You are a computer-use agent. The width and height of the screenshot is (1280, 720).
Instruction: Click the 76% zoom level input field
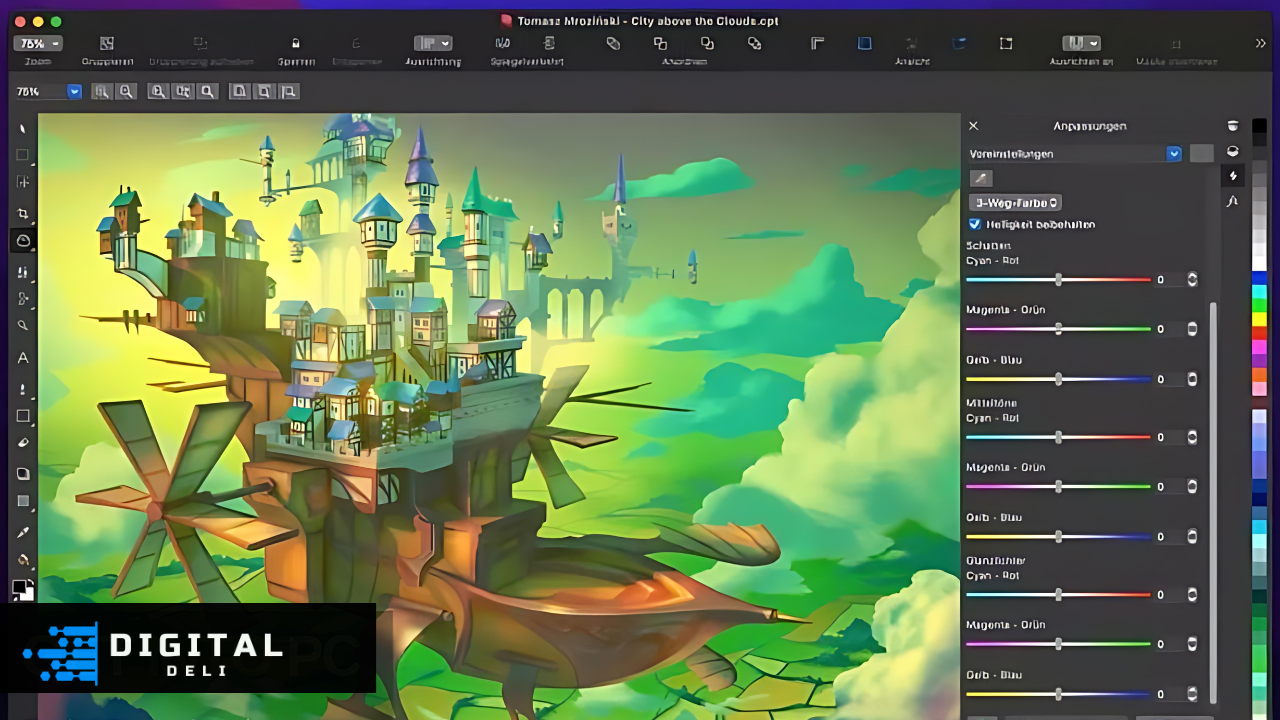40,91
